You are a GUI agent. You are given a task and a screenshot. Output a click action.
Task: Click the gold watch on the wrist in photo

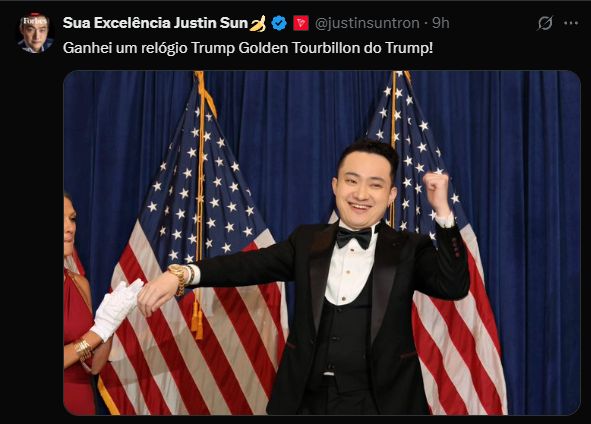point(179,278)
